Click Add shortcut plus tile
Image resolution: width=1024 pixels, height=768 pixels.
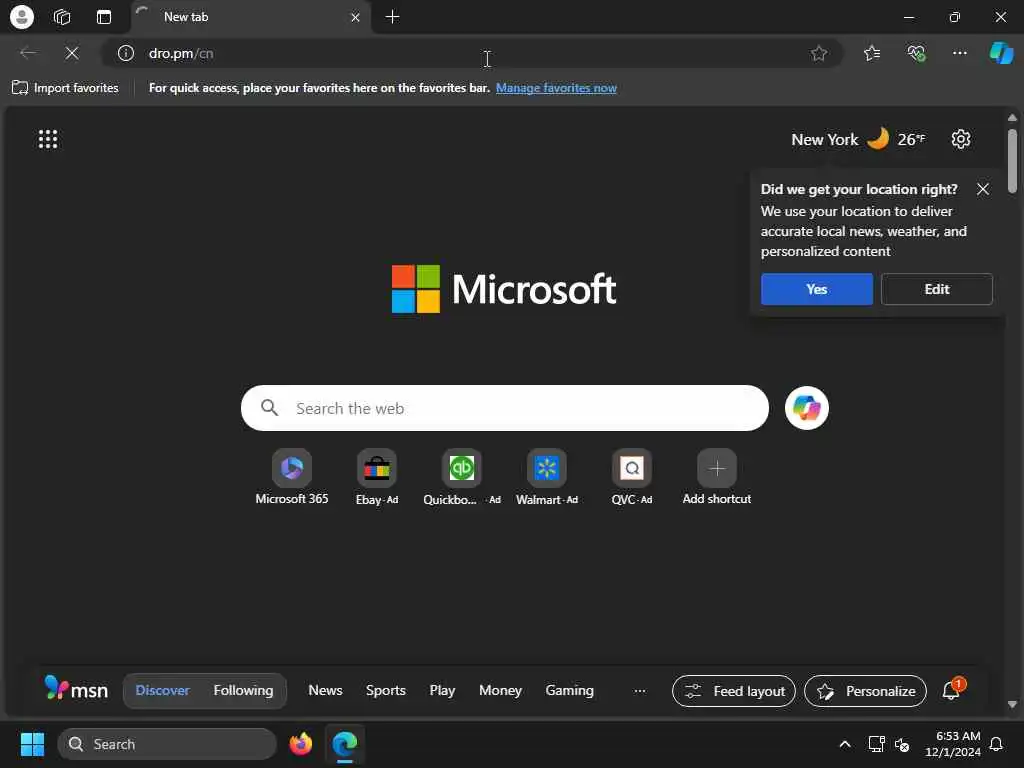pyautogui.click(x=716, y=477)
